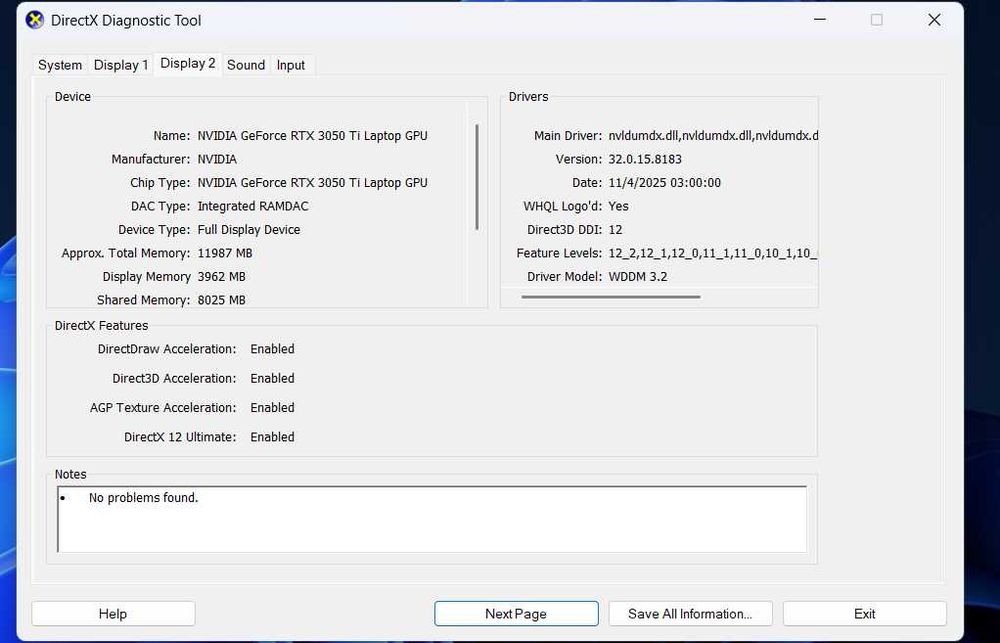This screenshot has height=643, width=1000.
Task: Click the '8025 MB' shared memory value
Action: (221, 300)
